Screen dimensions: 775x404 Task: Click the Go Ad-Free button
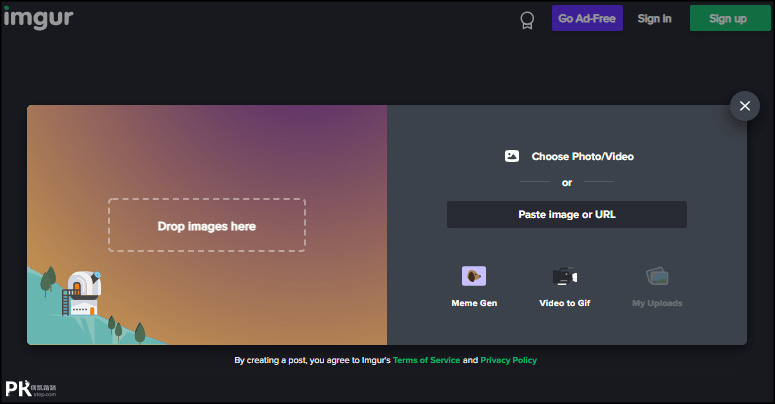587,18
